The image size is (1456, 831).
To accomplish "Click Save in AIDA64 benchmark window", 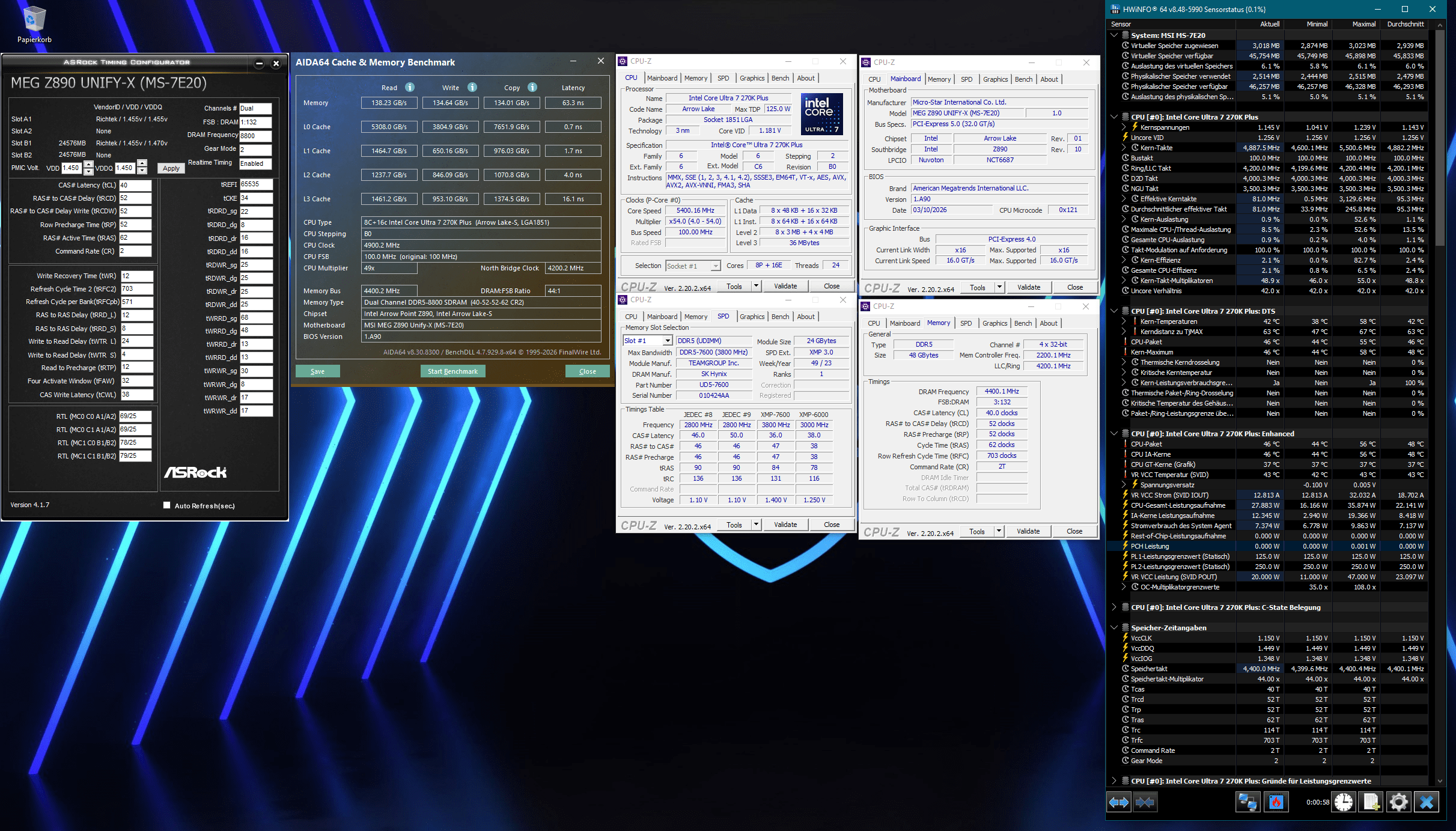I will tap(318, 371).
